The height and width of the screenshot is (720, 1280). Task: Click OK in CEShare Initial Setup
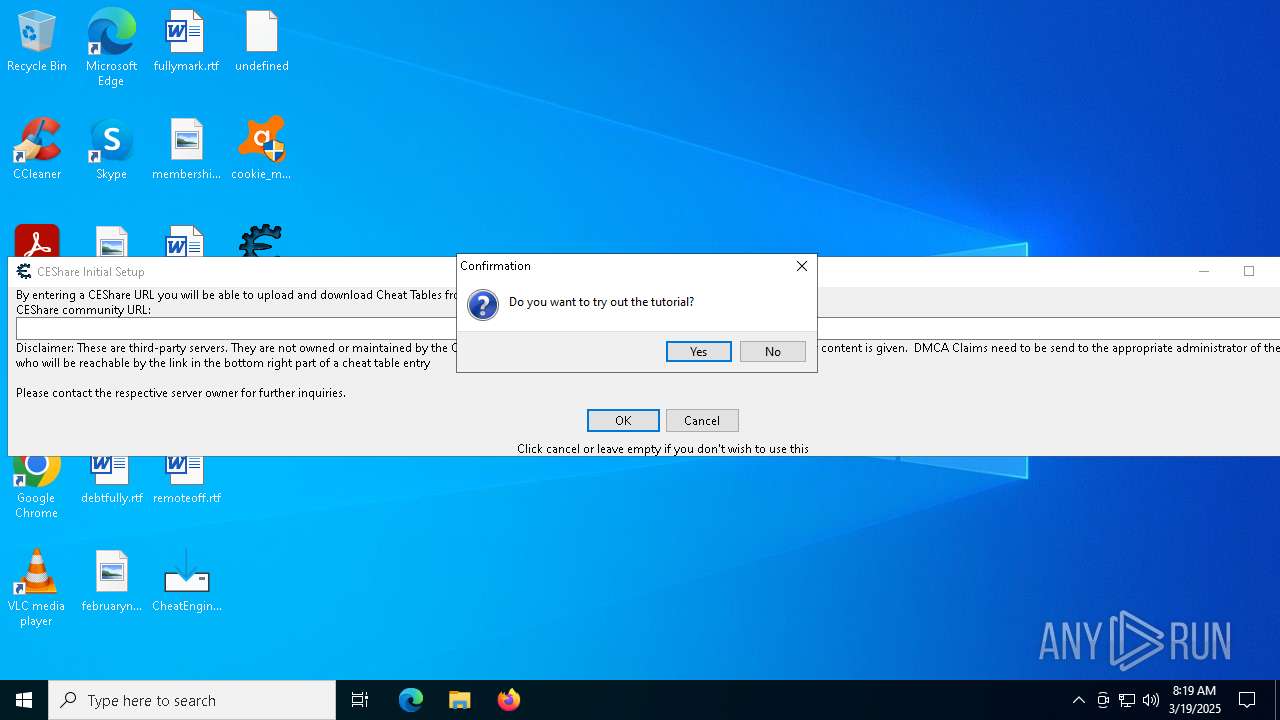click(623, 420)
